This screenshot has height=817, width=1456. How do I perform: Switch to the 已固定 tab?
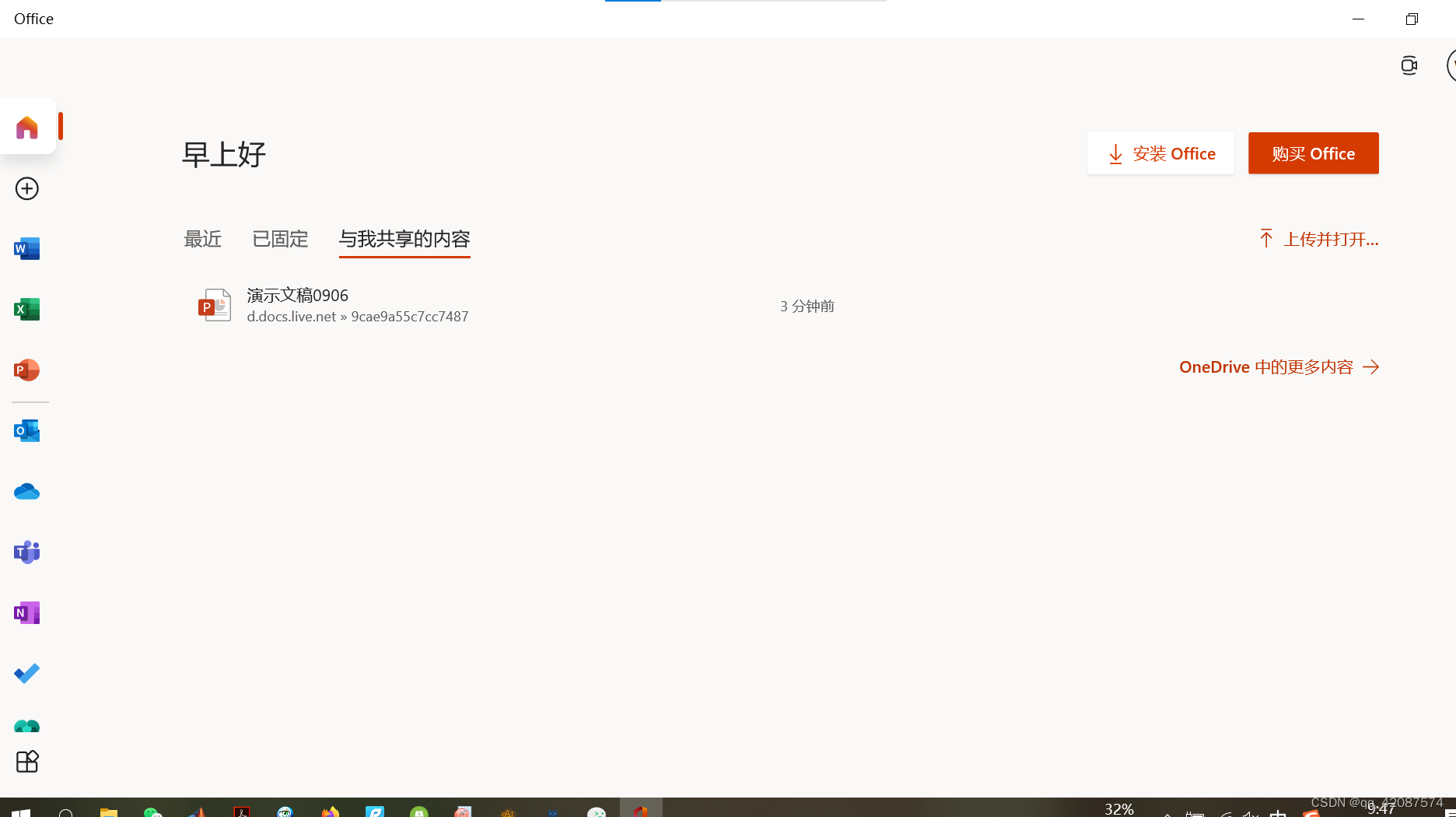tap(280, 239)
